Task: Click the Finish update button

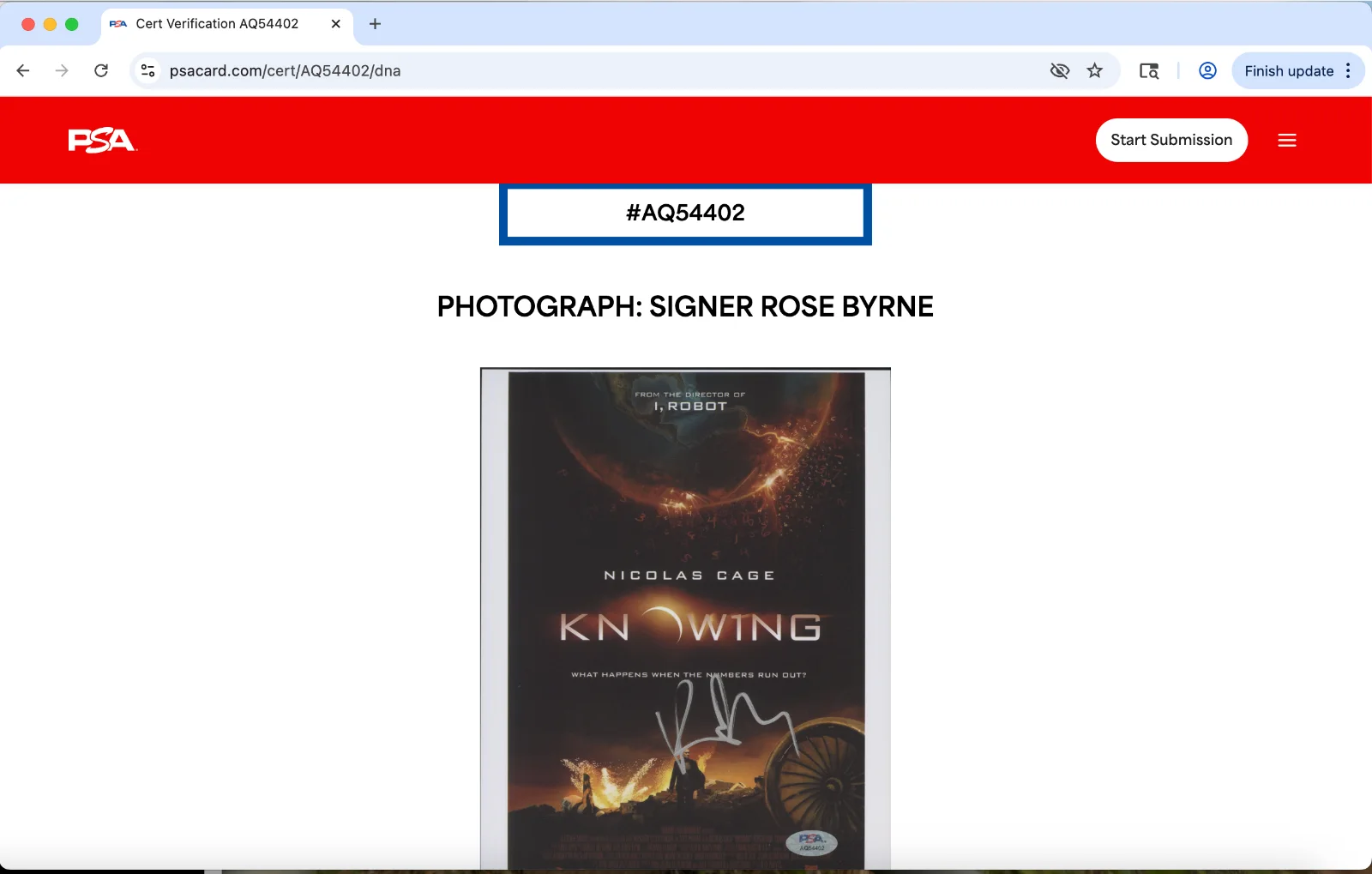Action: [1288, 71]
